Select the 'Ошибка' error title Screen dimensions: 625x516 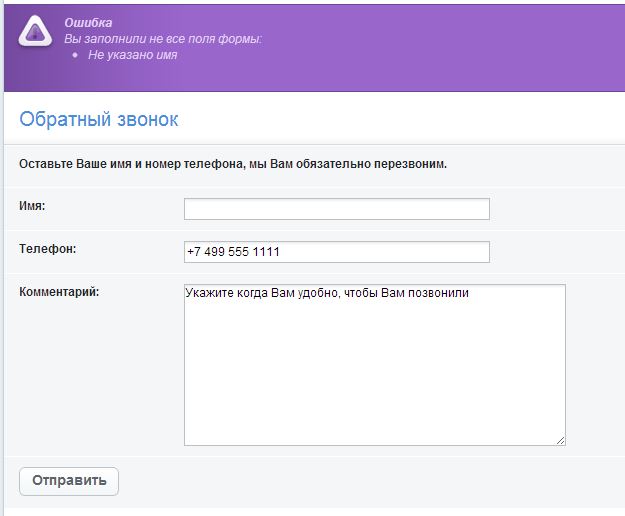point(88,23)
